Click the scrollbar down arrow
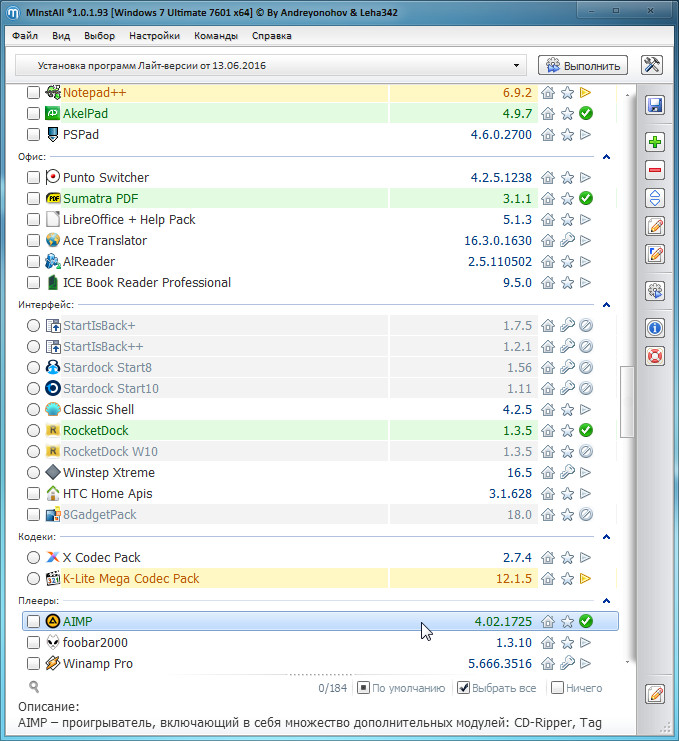The width and height of the screenshot is (679, 741). 627,663
